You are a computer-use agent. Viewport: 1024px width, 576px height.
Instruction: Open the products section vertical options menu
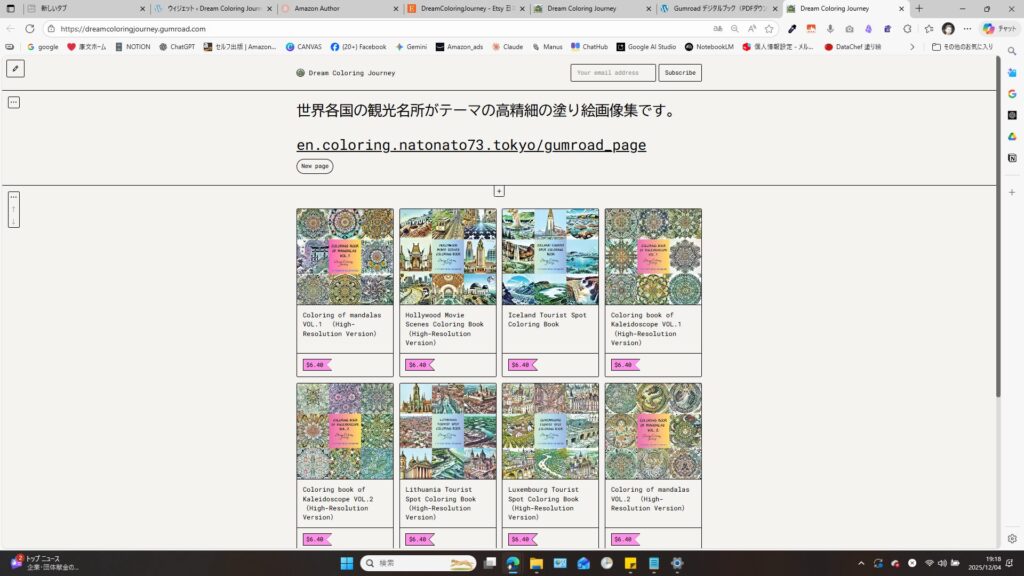(x=14, y=210)
